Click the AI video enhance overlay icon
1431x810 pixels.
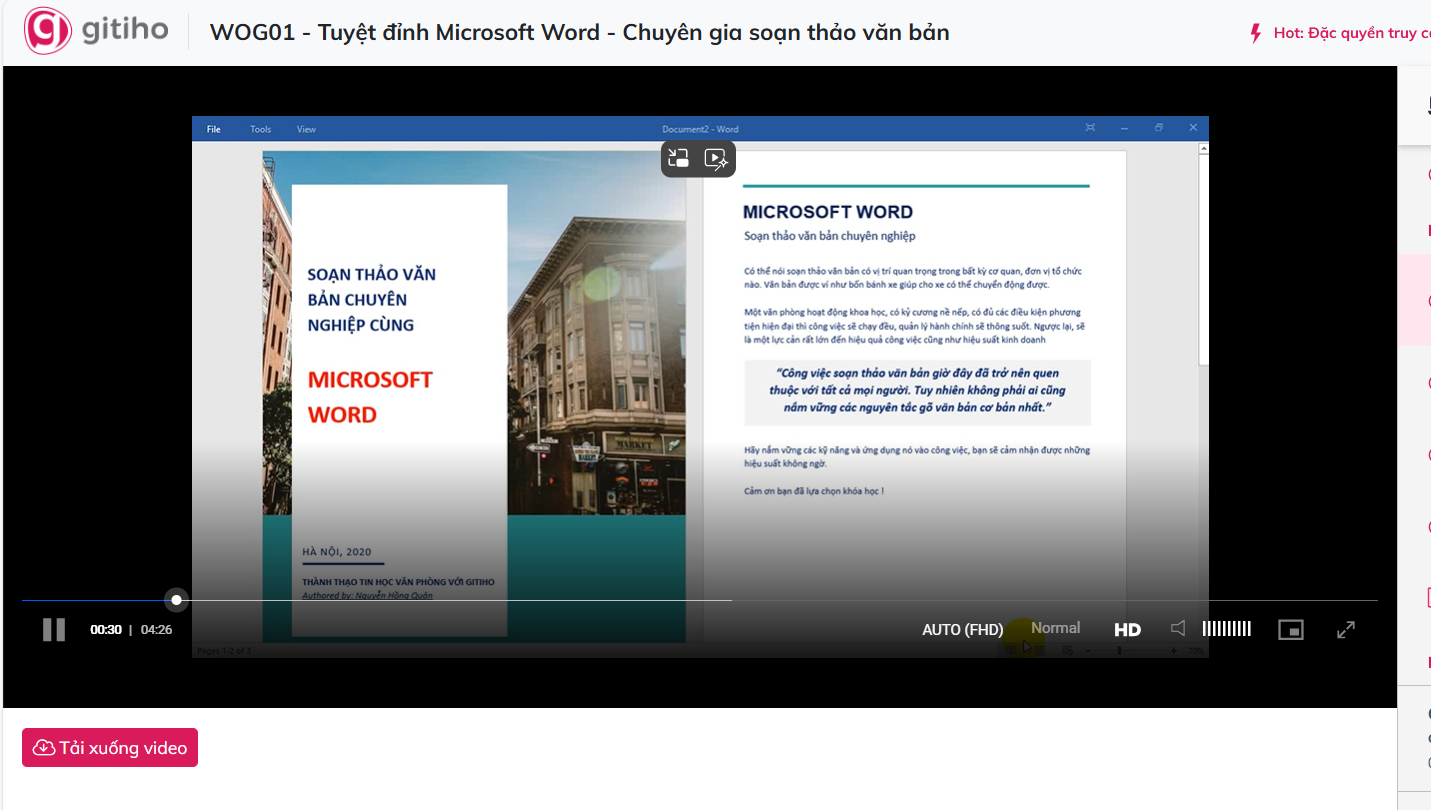(716, 158)
